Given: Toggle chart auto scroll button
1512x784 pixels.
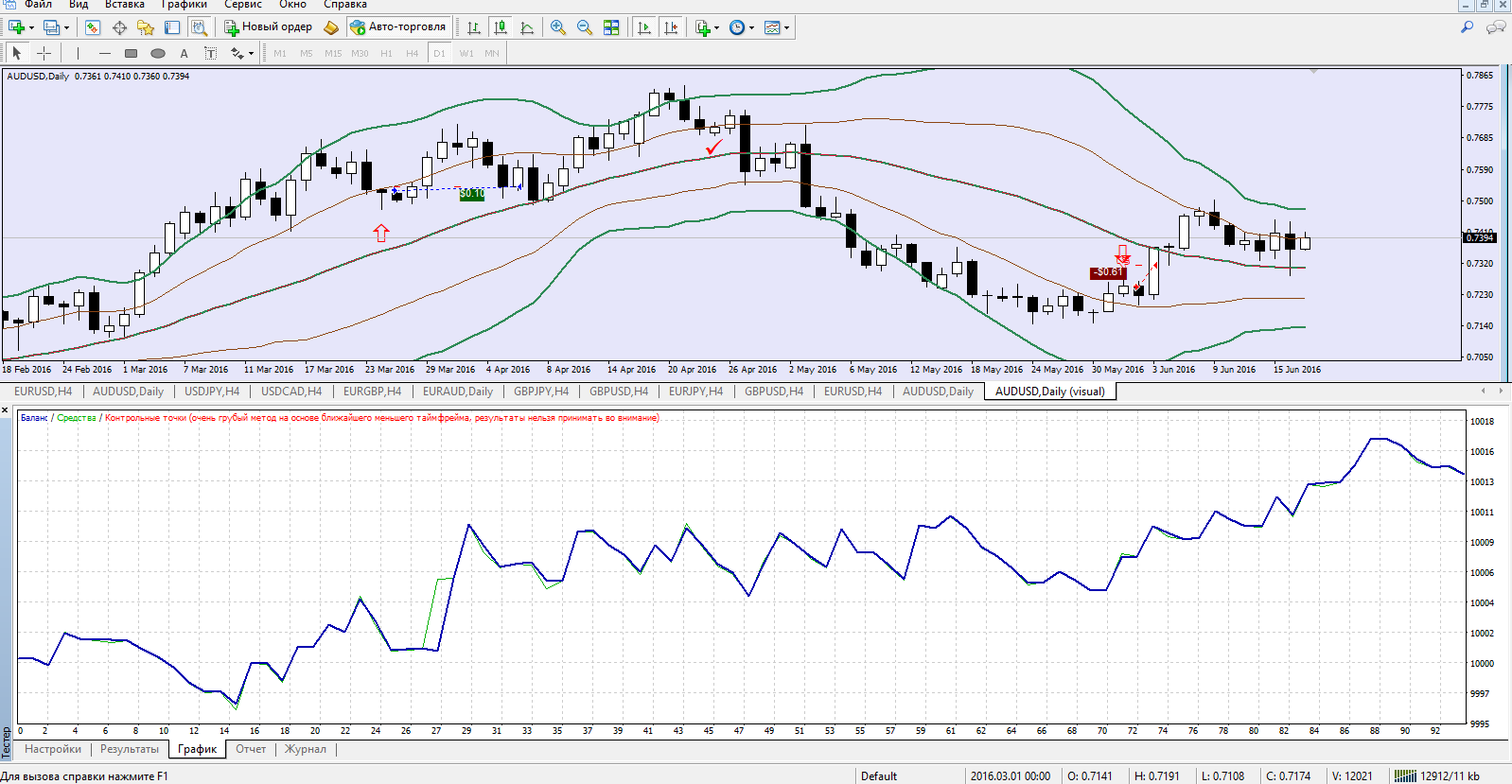Looking at the screenshot, I should (644, 27).
